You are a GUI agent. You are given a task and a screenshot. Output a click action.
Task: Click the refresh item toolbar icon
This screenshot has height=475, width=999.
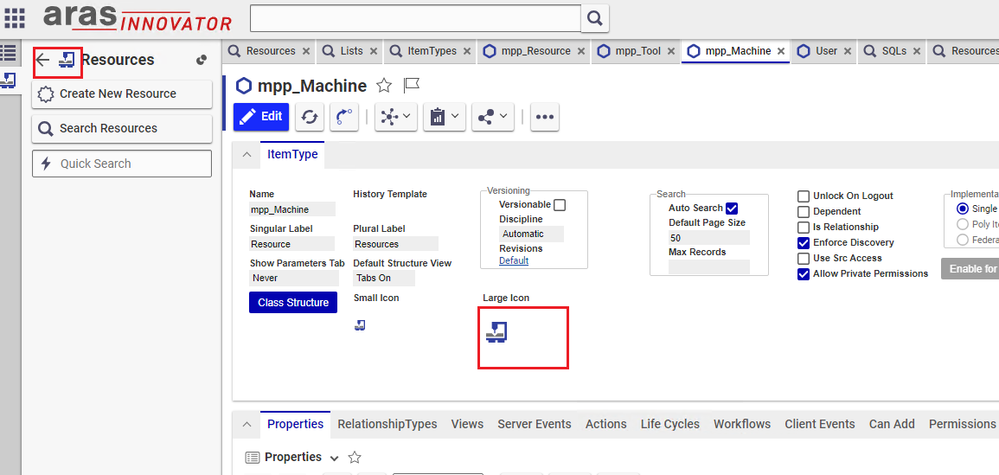[x=310, y=117]
